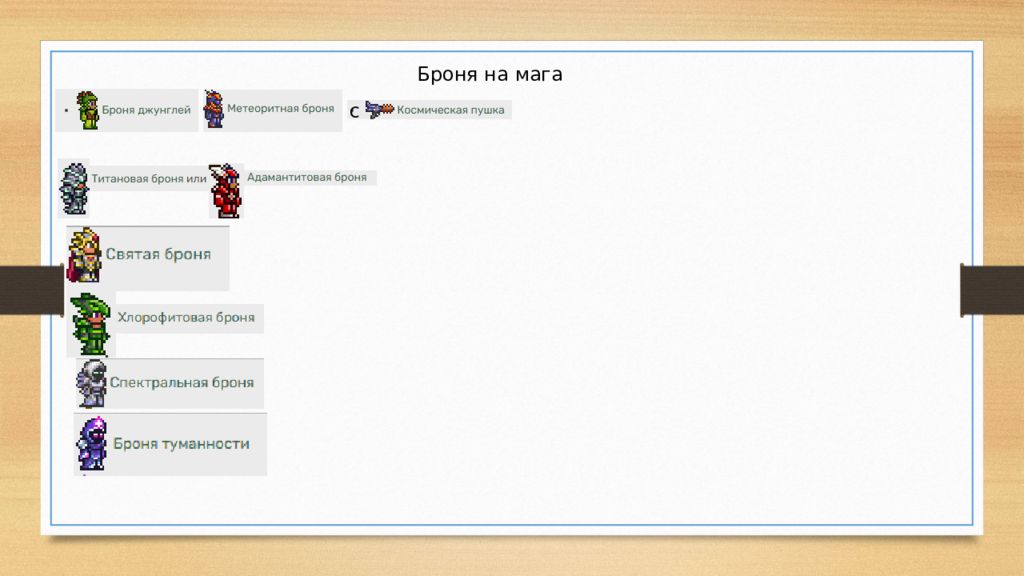Click the Meteor armor character sprite
Screen dimensions: 1024x576
[214, 109]
